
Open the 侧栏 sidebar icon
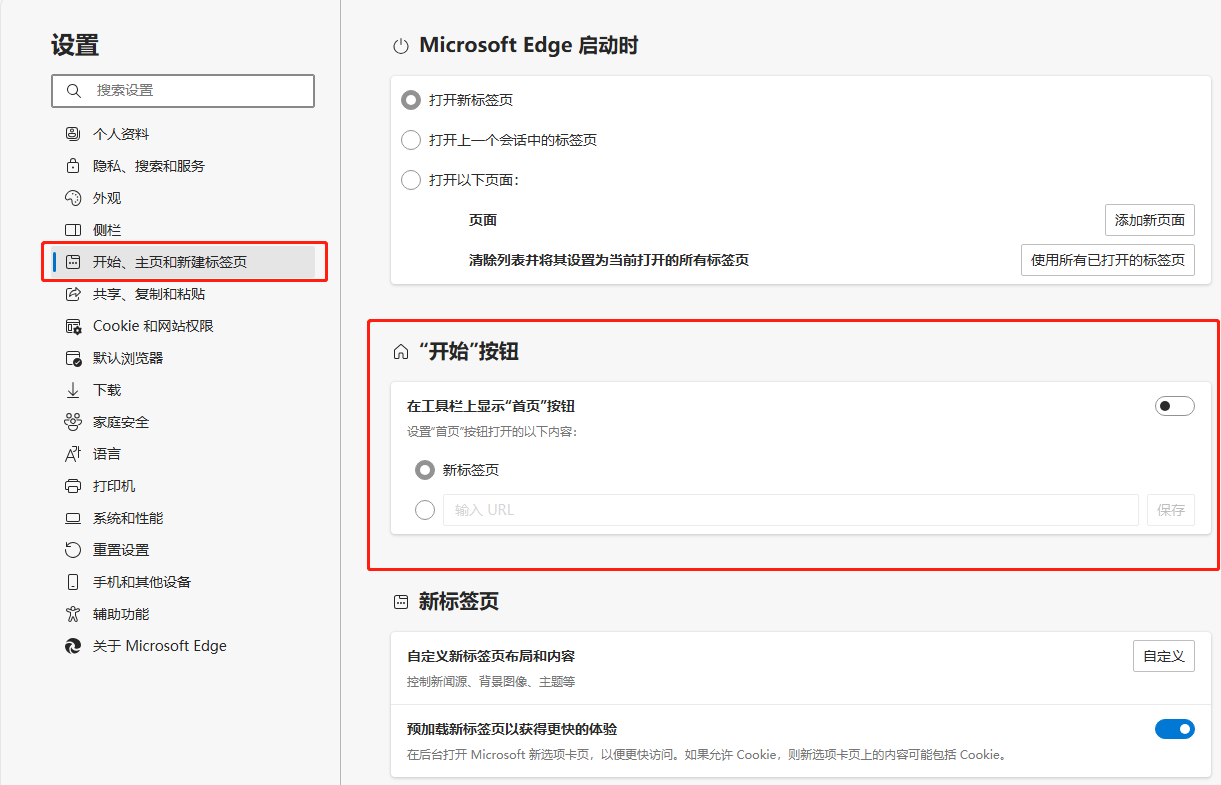(x=73, y=229)
